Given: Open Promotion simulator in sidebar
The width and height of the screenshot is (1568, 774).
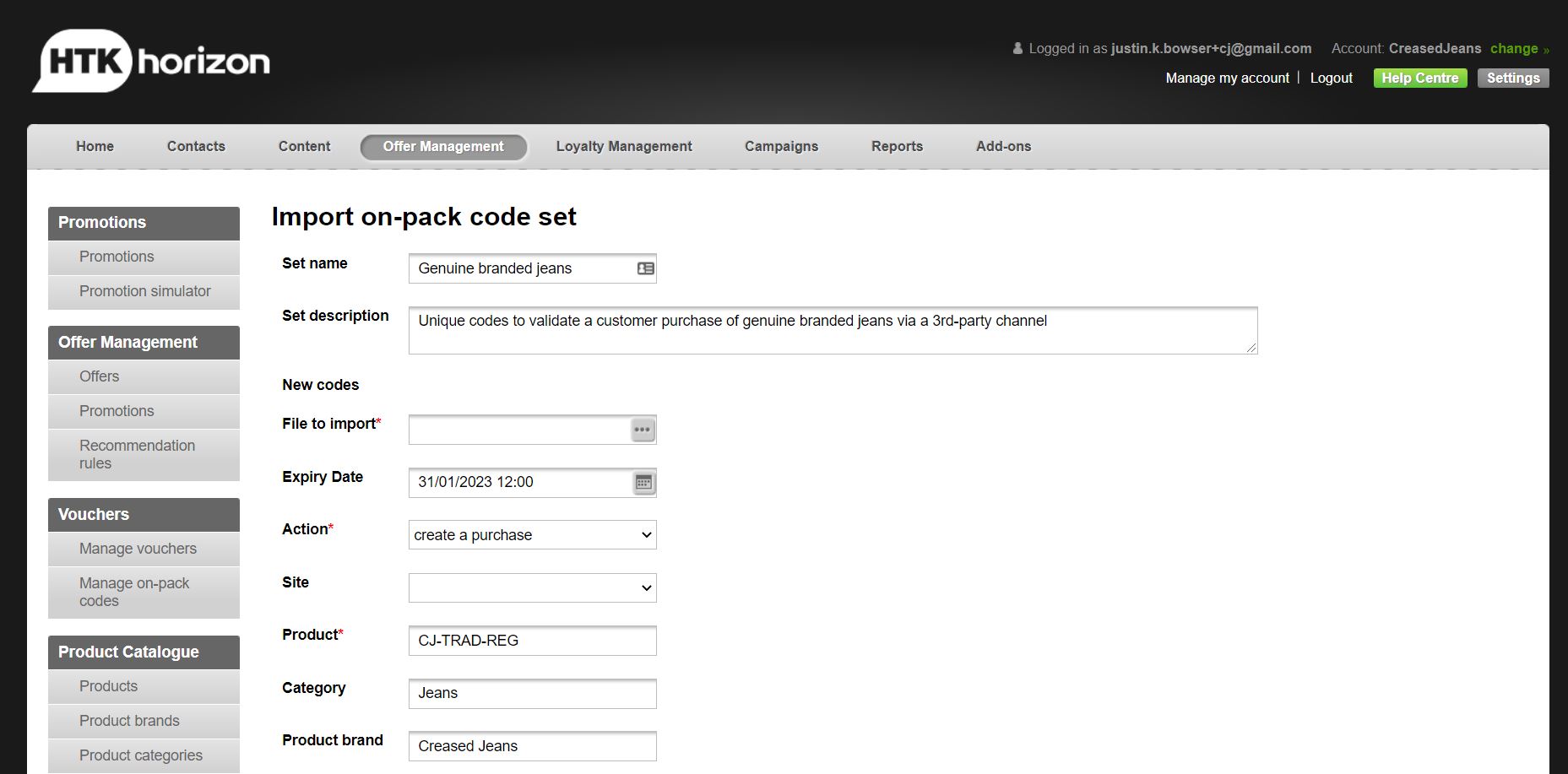Looking at the screenshot, I should pyautogui.click(x=144, y=292).
